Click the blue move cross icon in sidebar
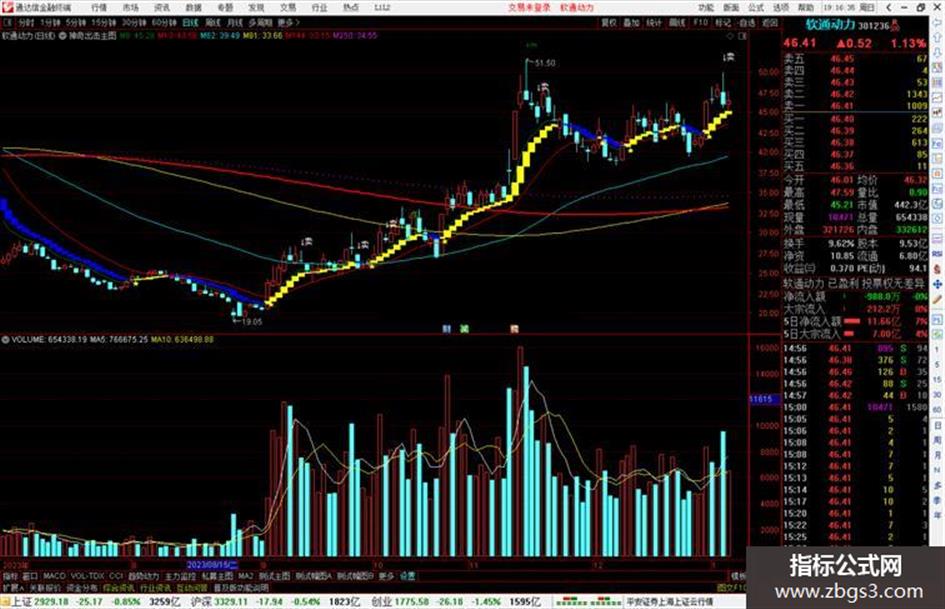This screenshot has width=945, height=609. coord(938,284)
